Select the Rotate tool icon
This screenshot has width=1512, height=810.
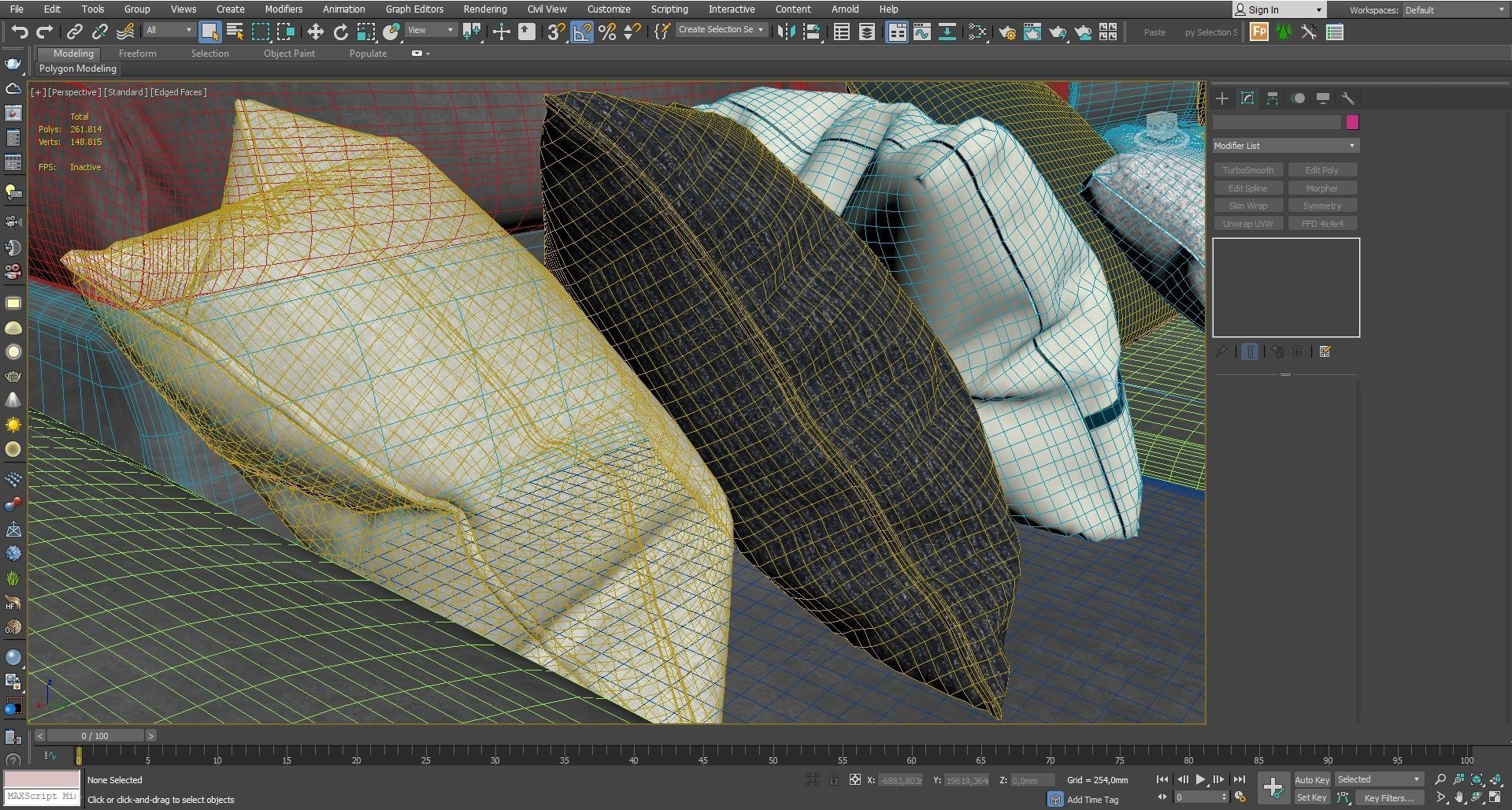(x=340, y=32)
